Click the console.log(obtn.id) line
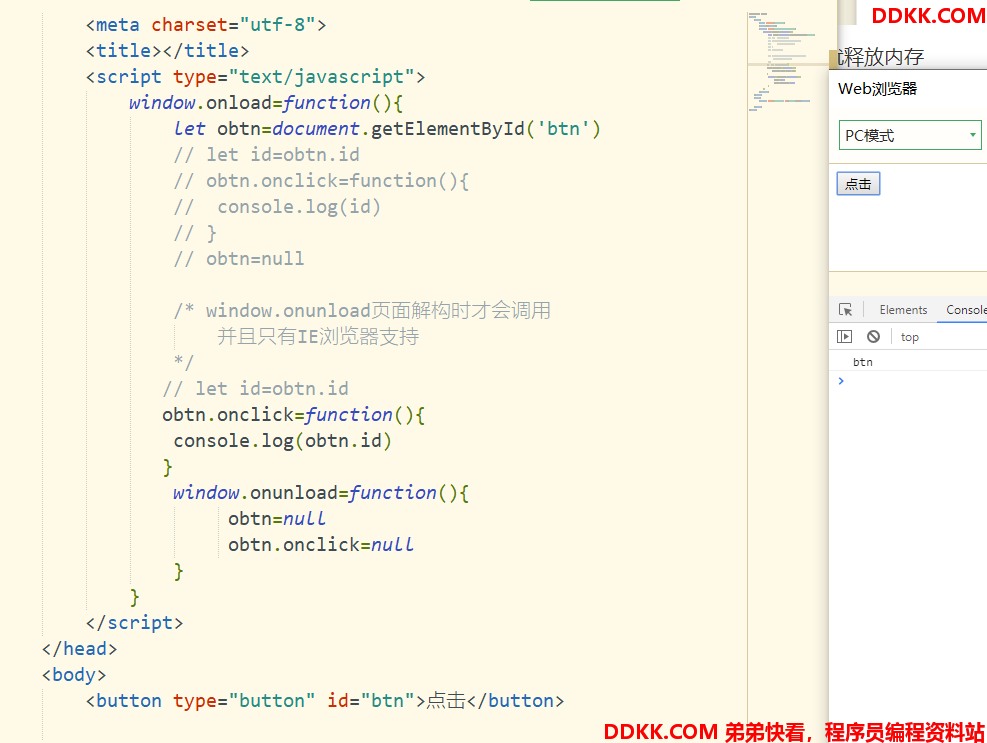987x743 pixels. pyautogui.click(x=282, y=441)
